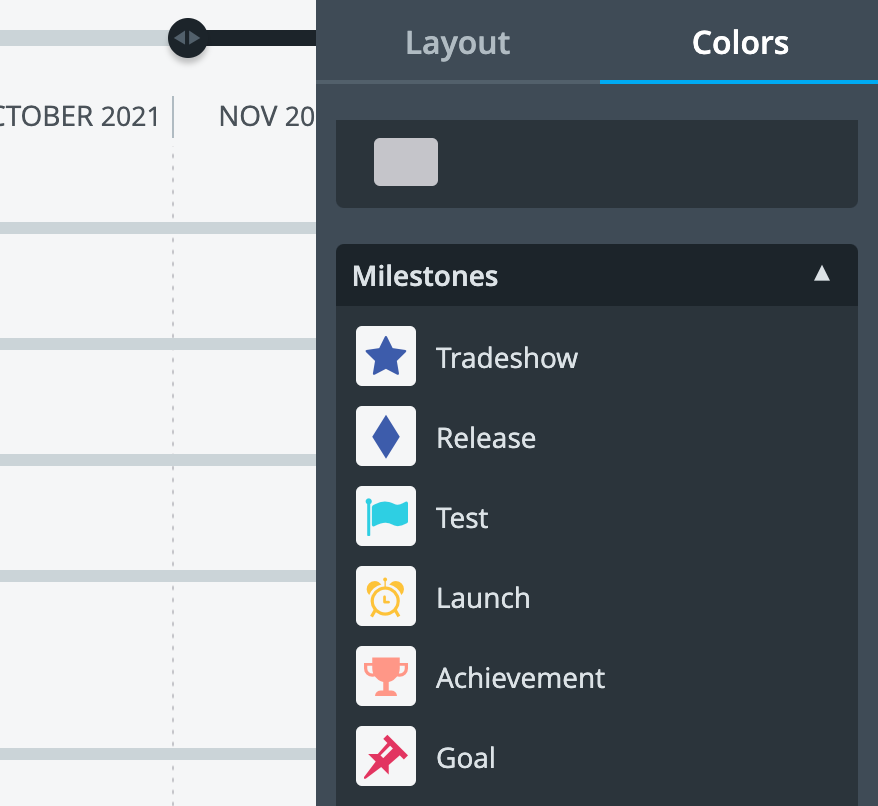Click the Achievement milestone label
The width and height of the screenshot is (878, 806).
click(520, 678)
